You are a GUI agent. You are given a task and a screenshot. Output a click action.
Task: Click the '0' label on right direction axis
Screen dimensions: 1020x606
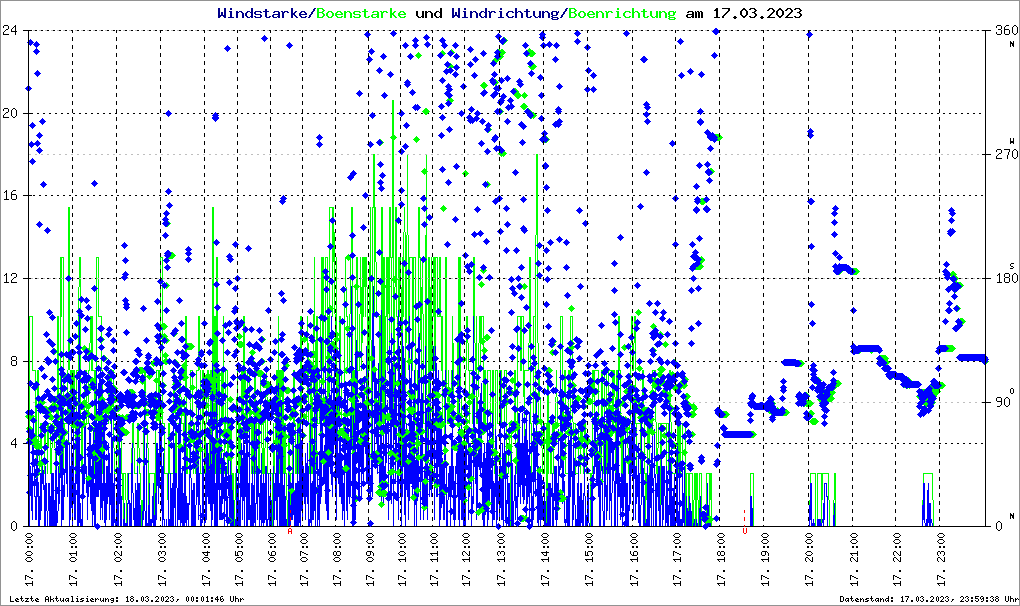pyautogui.click(x=999, y=526)
